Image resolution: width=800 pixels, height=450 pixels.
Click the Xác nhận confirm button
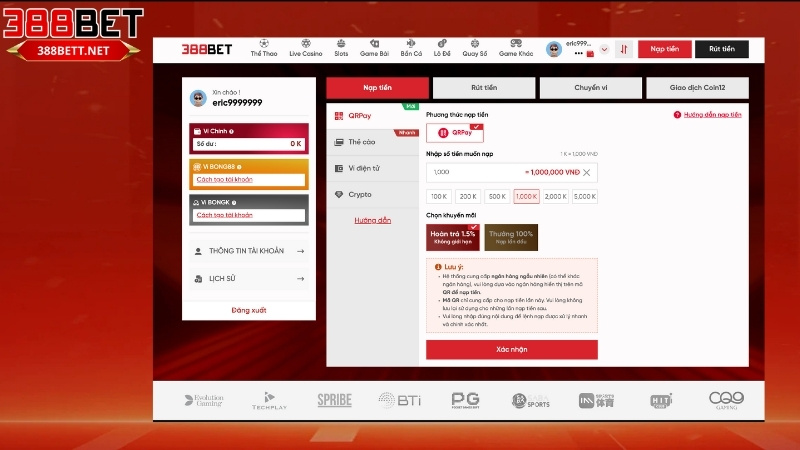pos(512,349)
